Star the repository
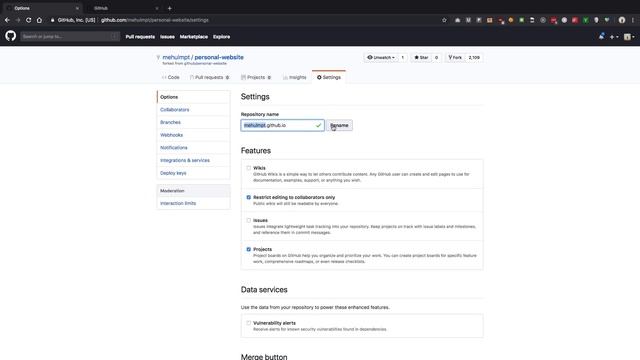The height and width of the screenshot is (360, 640). 421,58
